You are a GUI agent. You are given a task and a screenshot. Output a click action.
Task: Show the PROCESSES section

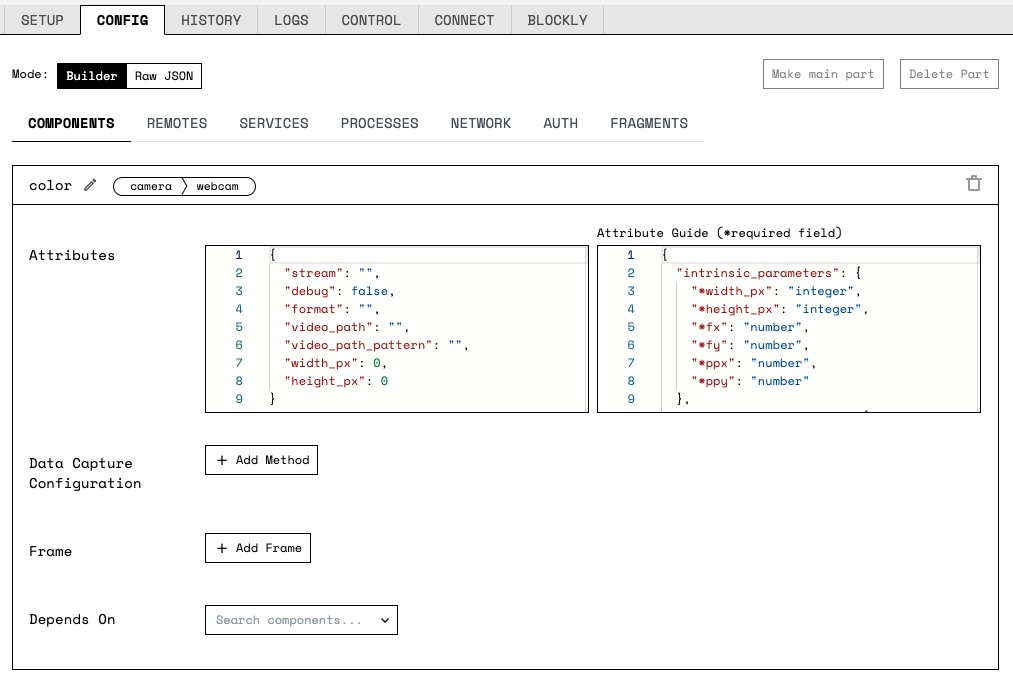tap(379, 123)
